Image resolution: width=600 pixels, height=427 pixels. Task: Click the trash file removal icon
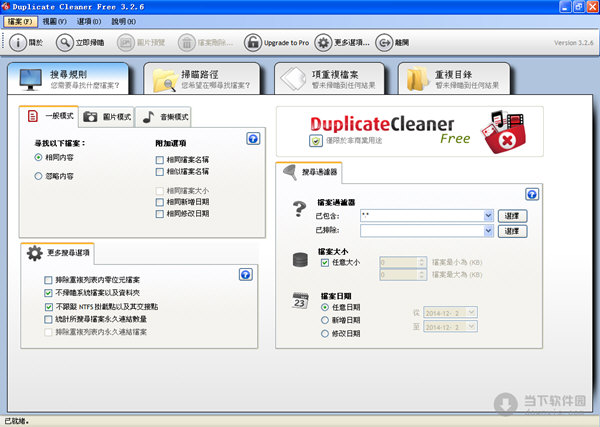coord(187,42)
